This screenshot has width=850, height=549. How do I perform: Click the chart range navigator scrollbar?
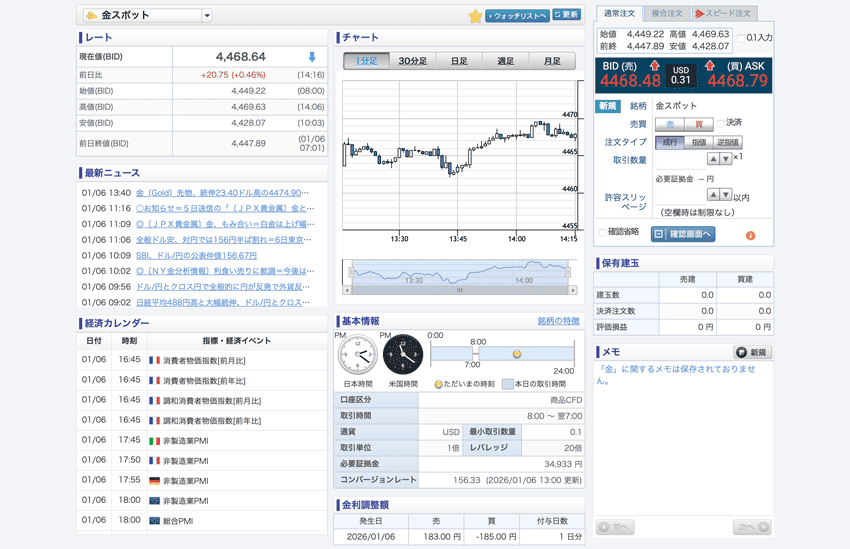point(459,290)
